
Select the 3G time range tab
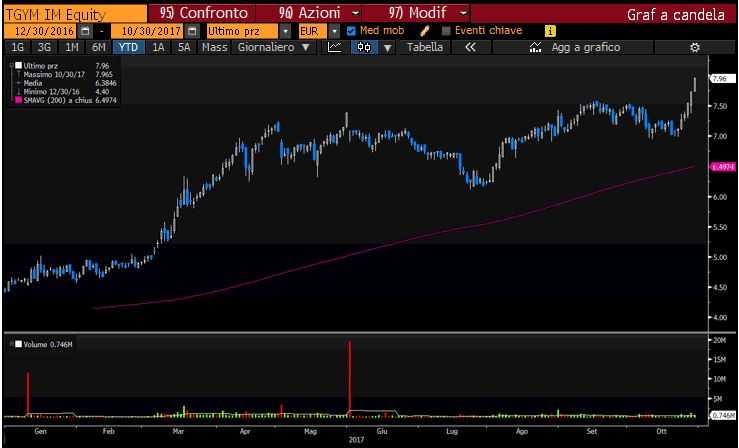click(44, 47)
